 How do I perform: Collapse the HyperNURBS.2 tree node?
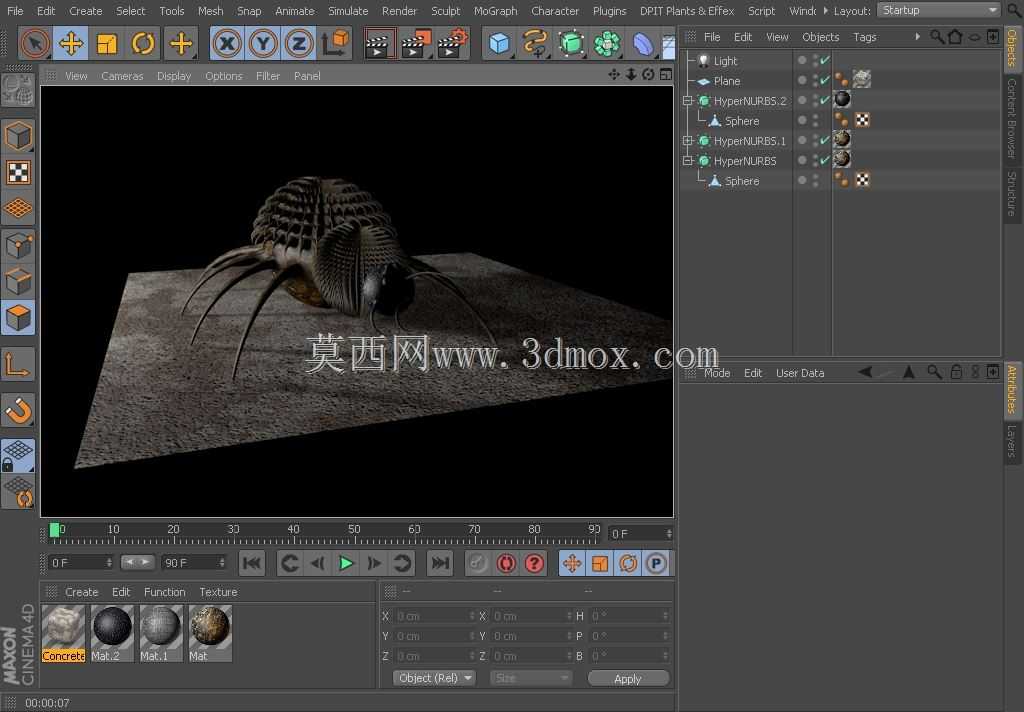click(687, 101)
